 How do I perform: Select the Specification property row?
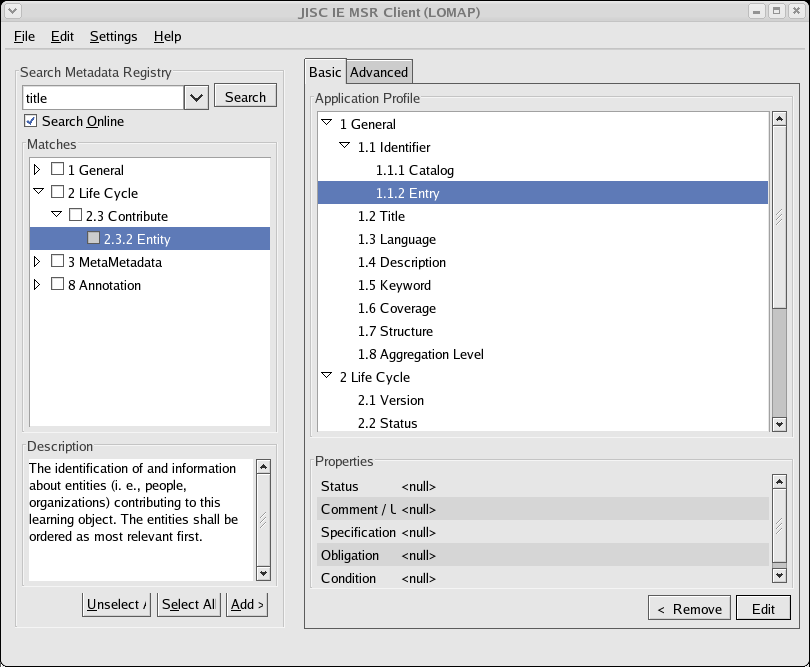[x=543, y=532]
